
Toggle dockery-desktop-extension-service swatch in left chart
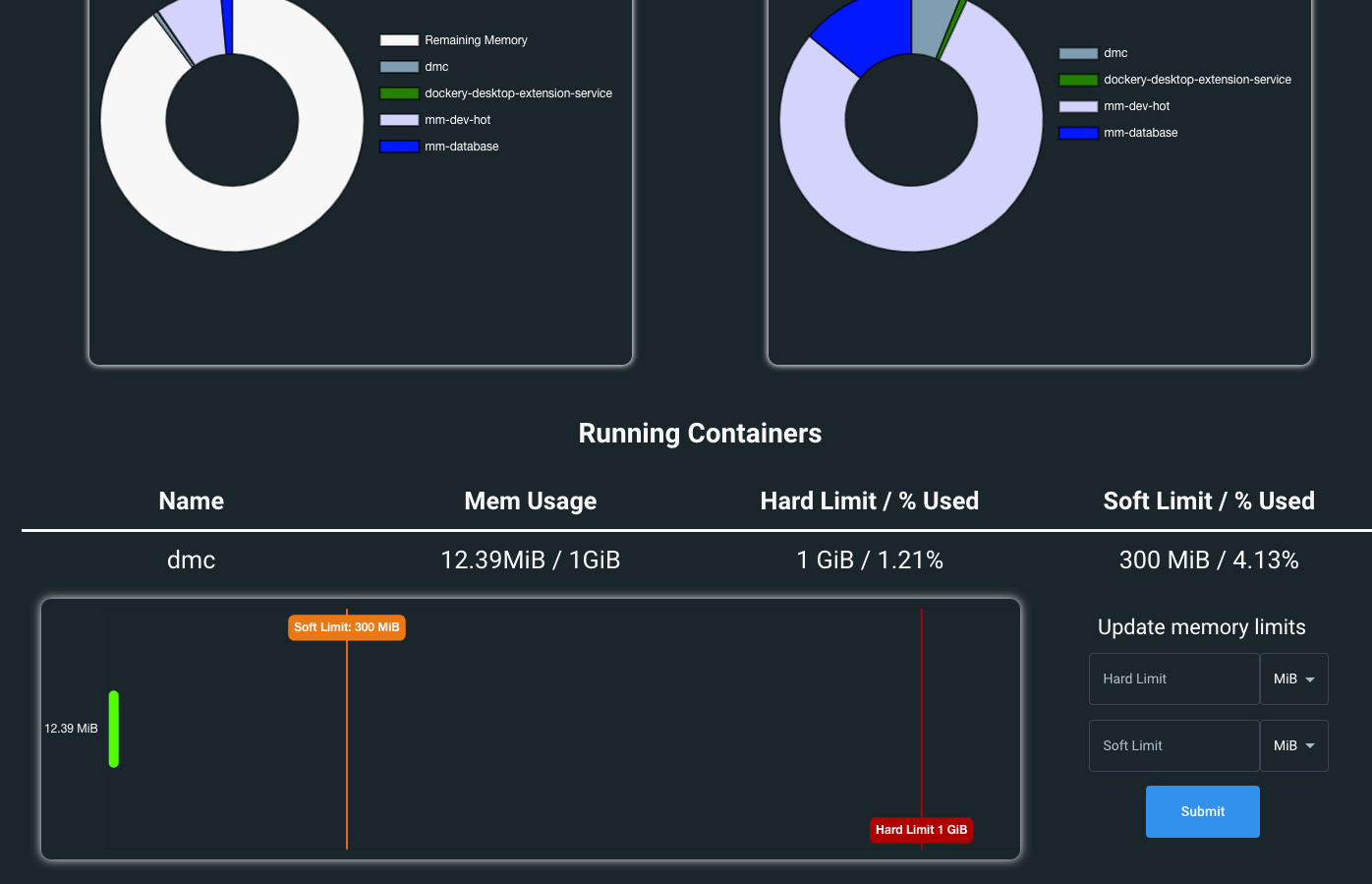tap(399, 93)
